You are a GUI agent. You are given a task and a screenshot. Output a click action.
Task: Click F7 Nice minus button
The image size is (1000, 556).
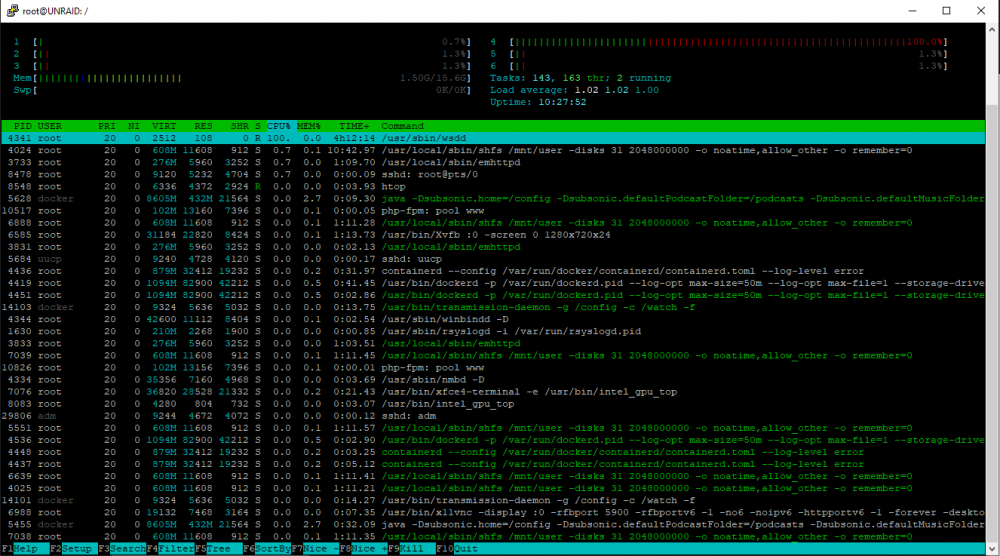coord(315,548)
